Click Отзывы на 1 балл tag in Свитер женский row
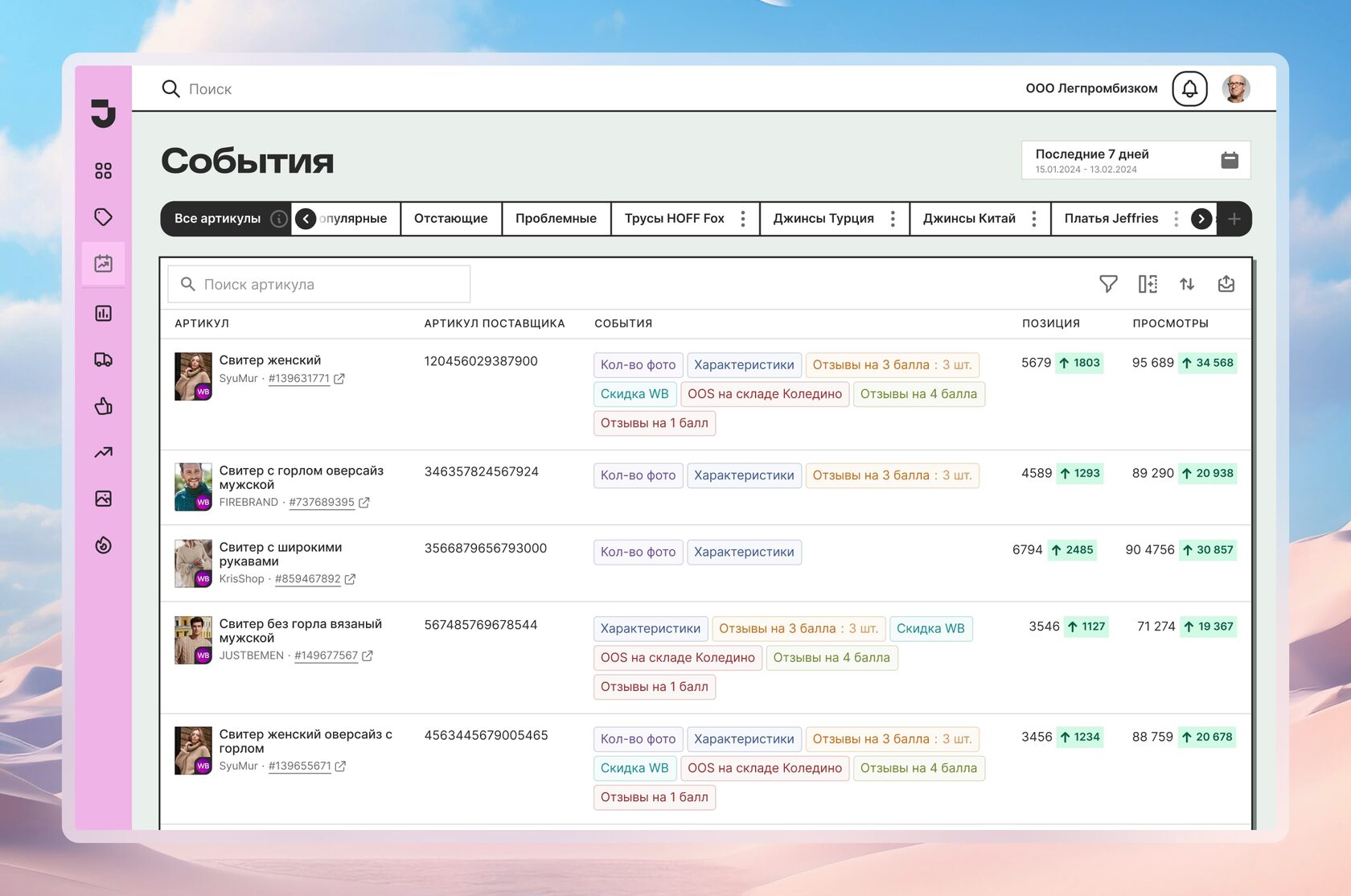The image size is (1351, 896). pos(655,423)
